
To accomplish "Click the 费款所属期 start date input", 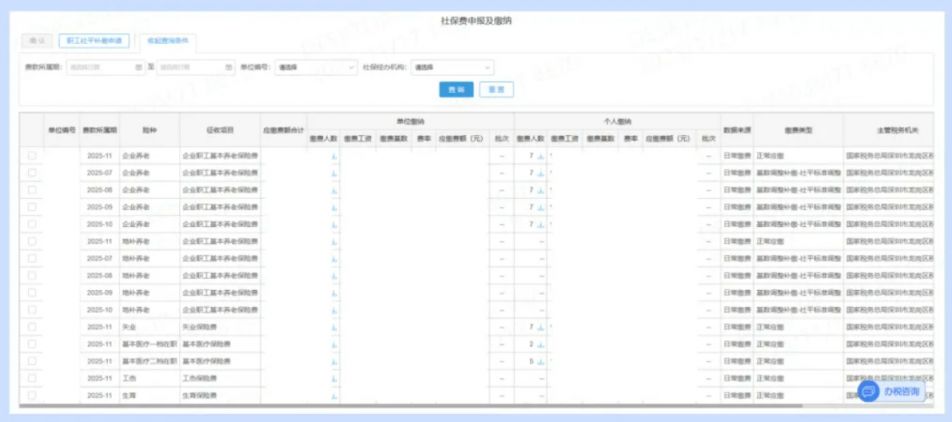I will pyautogui.click(x=100, y=68).
